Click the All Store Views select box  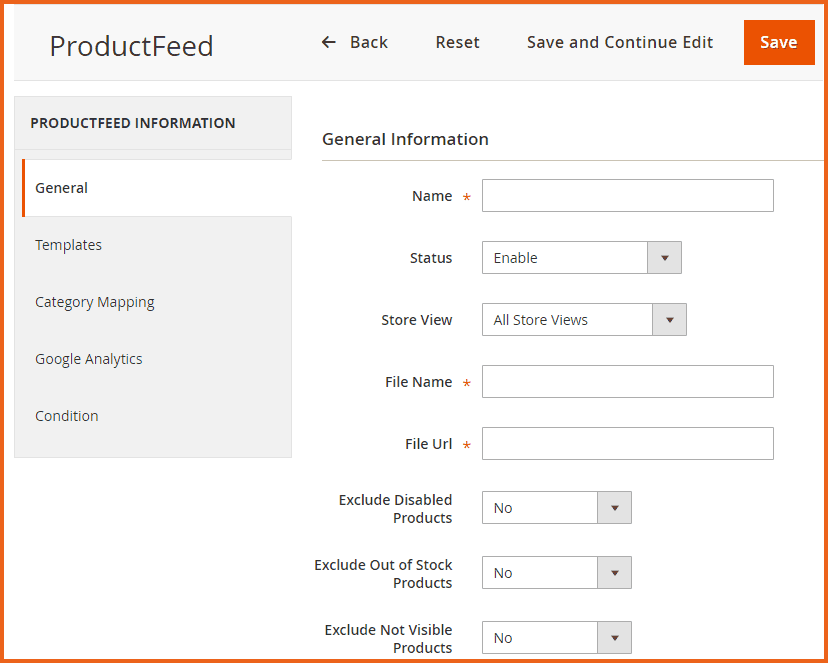point(567,320)
